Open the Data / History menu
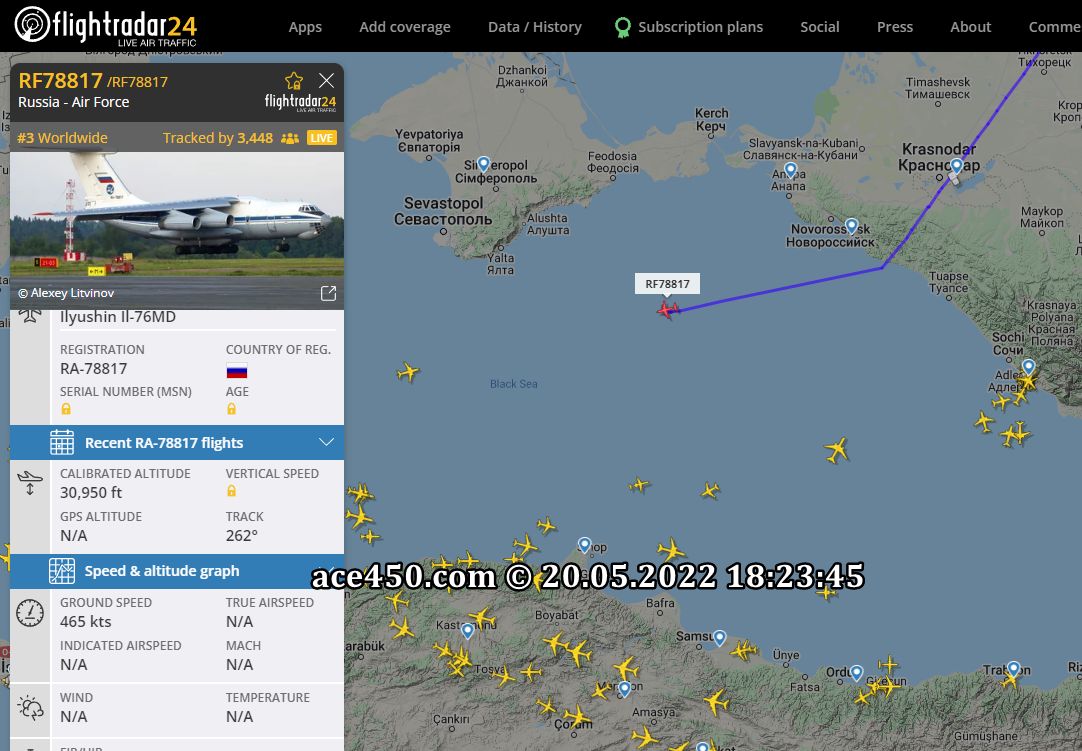 point(535,27)
